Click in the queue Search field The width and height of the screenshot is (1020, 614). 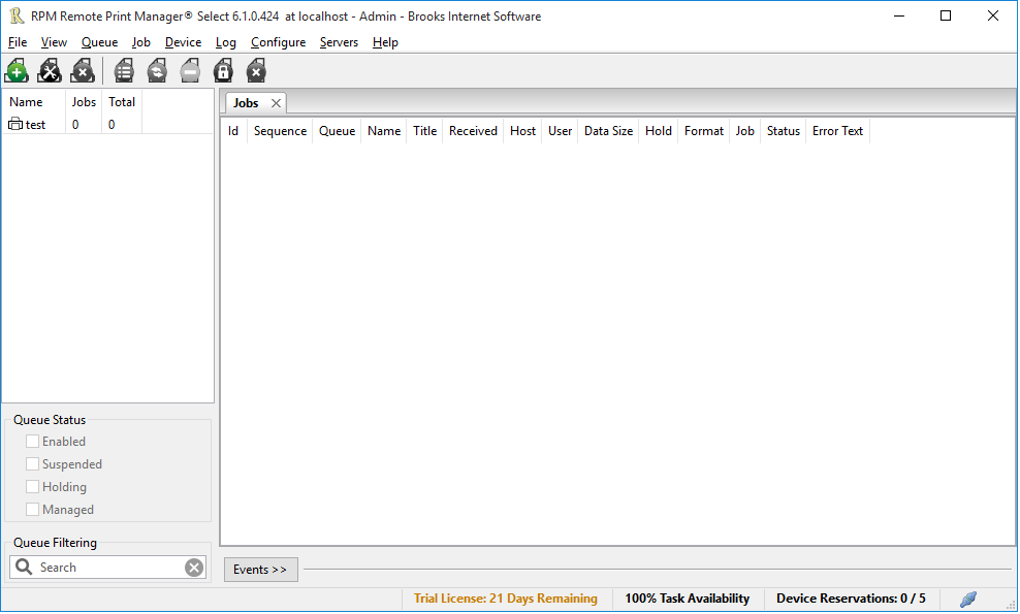(x=109, y=568)
